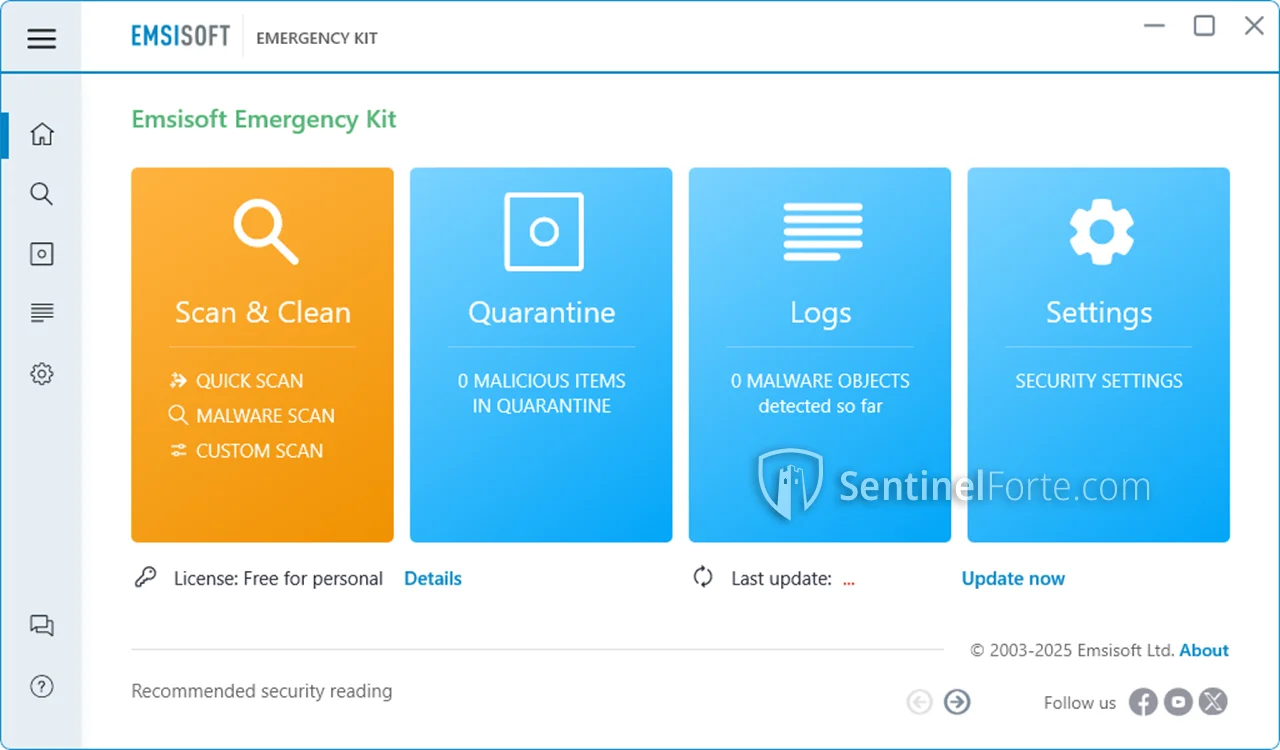Open Settings from sidebar gear icon
This screenshot has height=750, width=1280.
(x=41, y=374)
